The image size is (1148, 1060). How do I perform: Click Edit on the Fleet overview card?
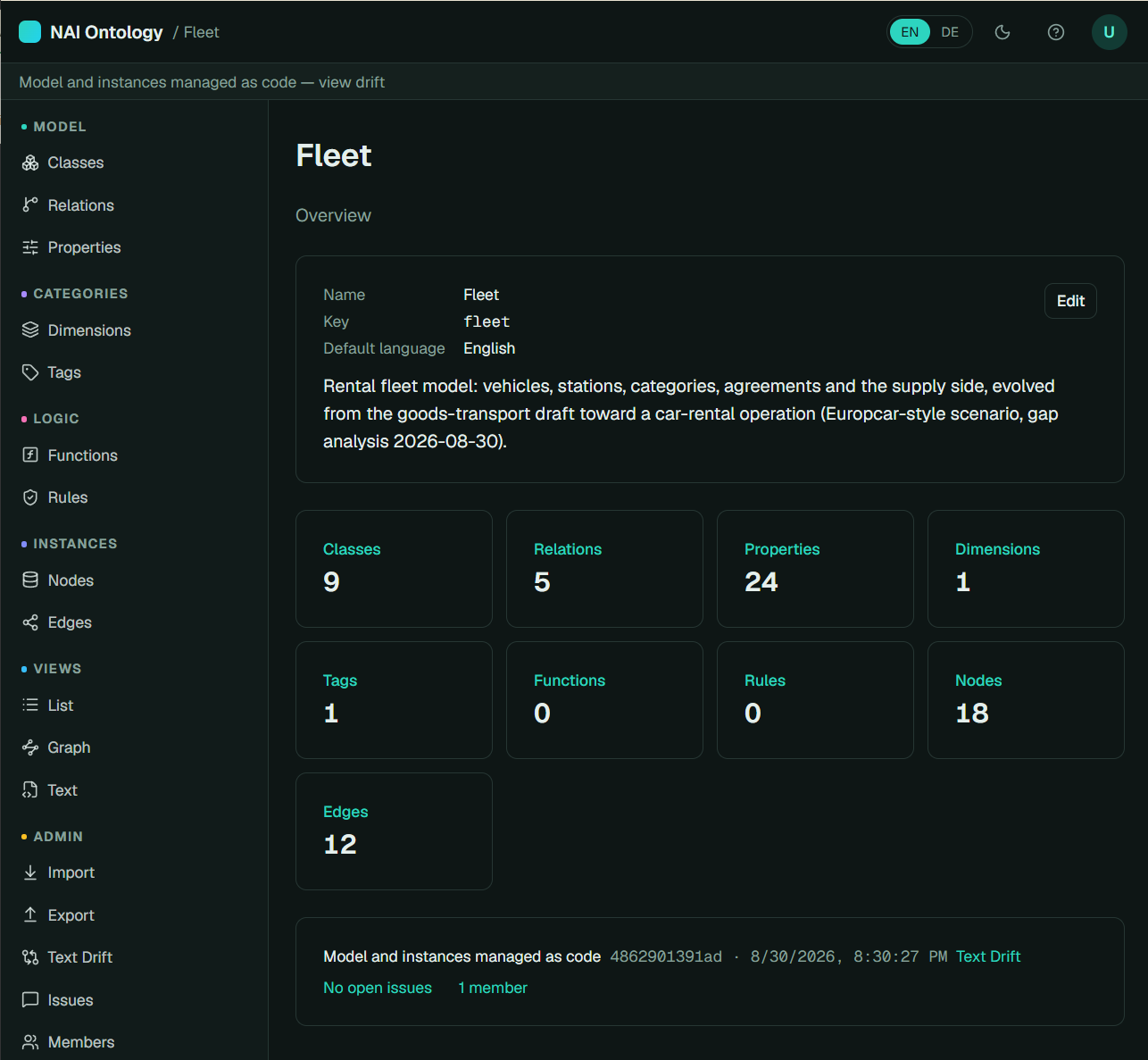pos(1070,301)
